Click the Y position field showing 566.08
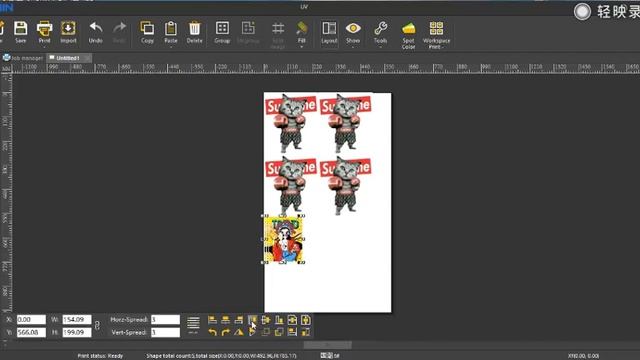640x360 pixels. coord(31,332)
